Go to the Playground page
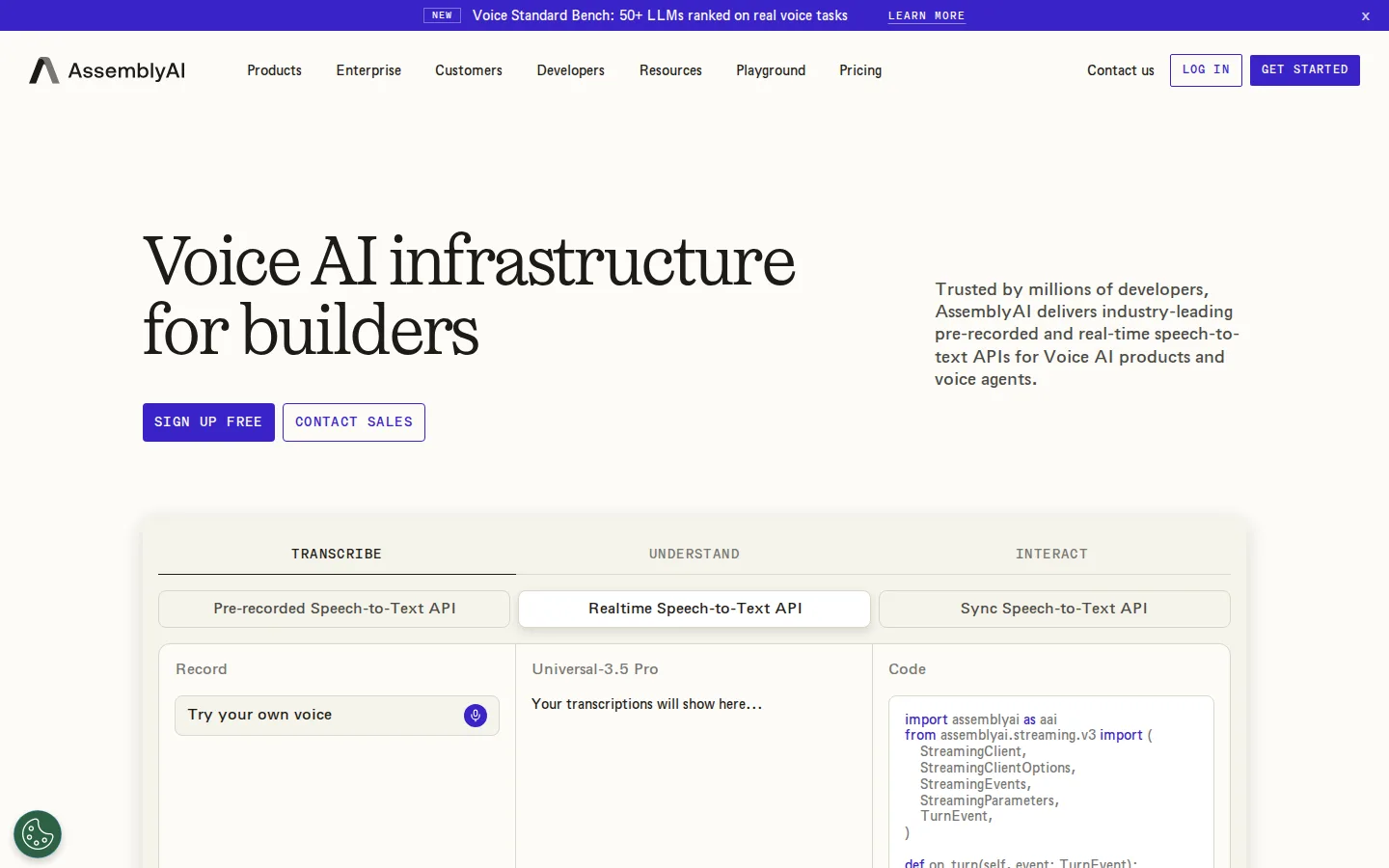 (x=771, y=70)
